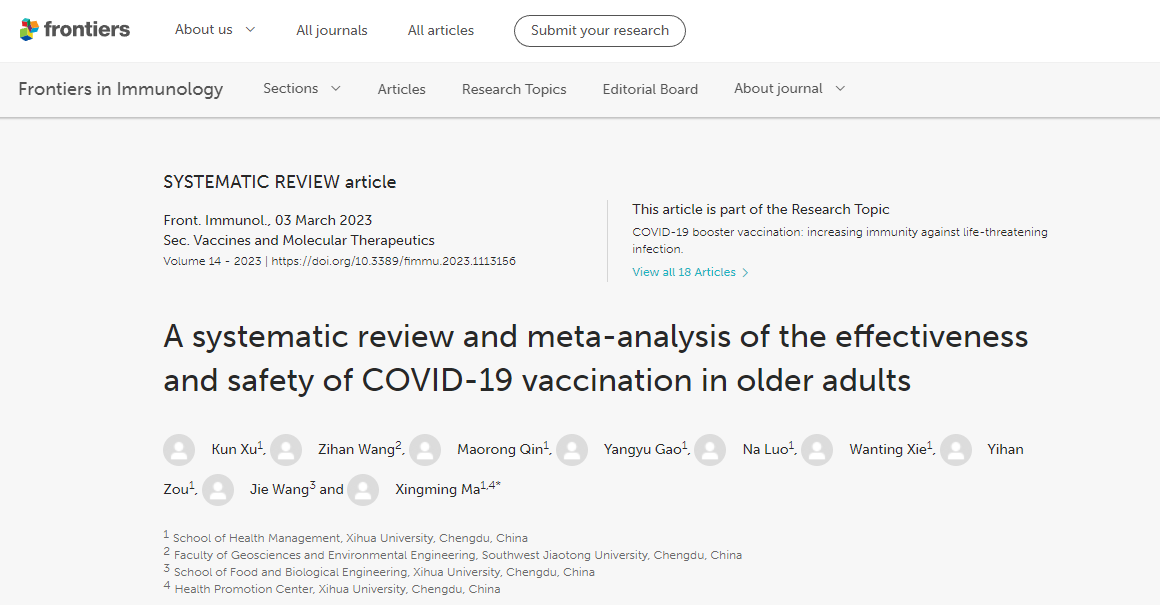Open the All journals menu item
Image resolution: width=1160 pixels, height=605 pixels.
point(332,31)
